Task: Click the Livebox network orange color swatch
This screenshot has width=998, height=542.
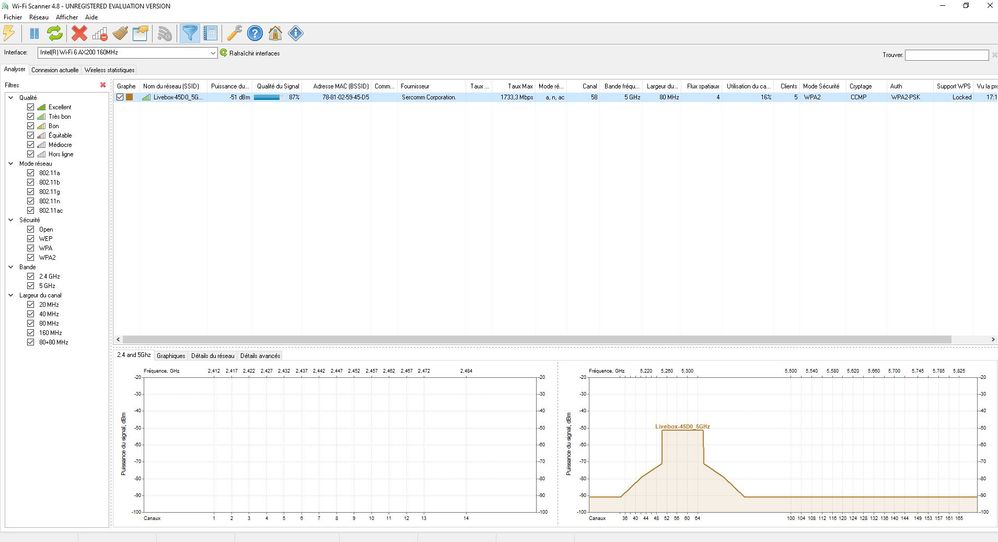Action: pos(129,97)
